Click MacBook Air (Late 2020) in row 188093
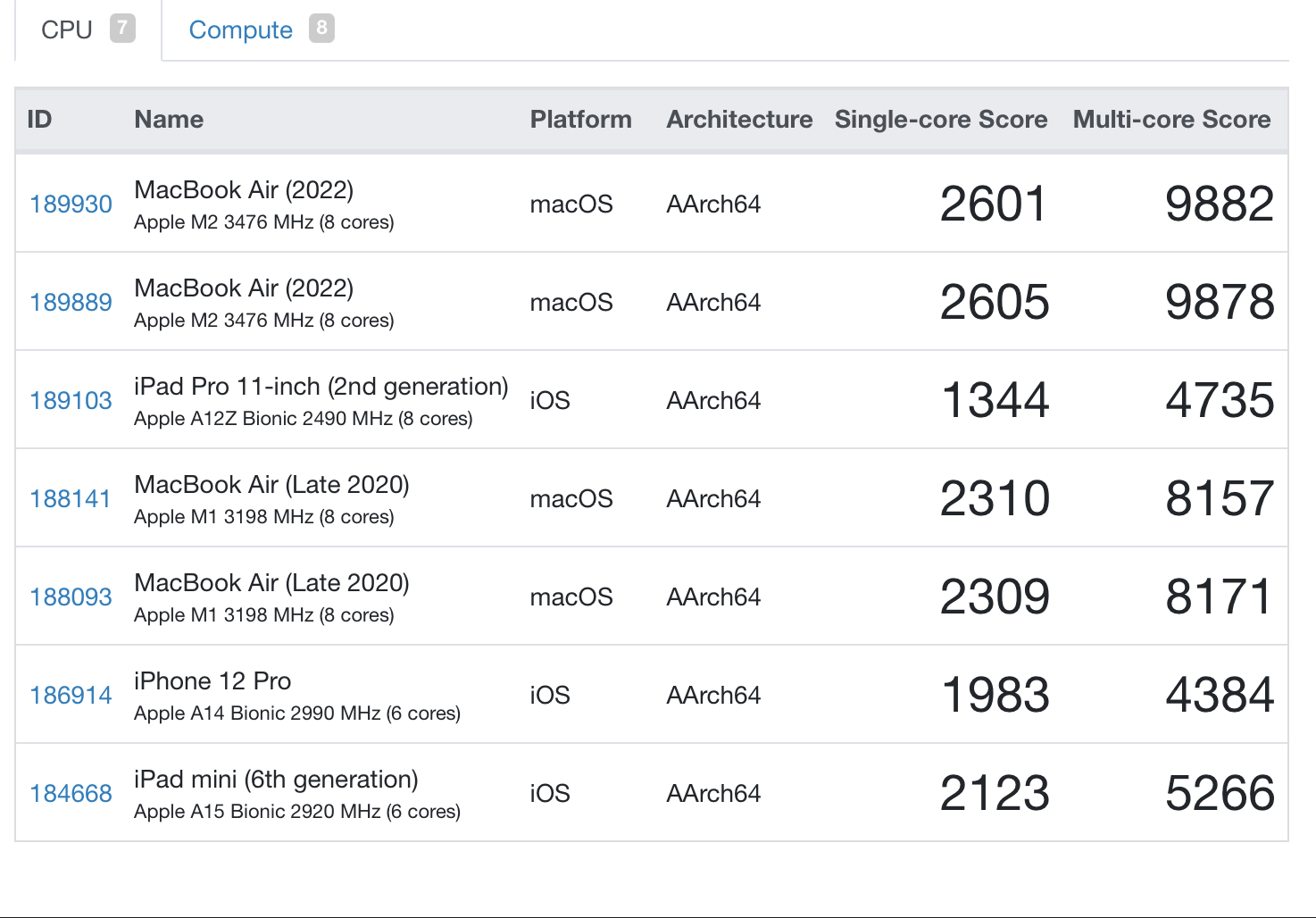 (271, 583)
